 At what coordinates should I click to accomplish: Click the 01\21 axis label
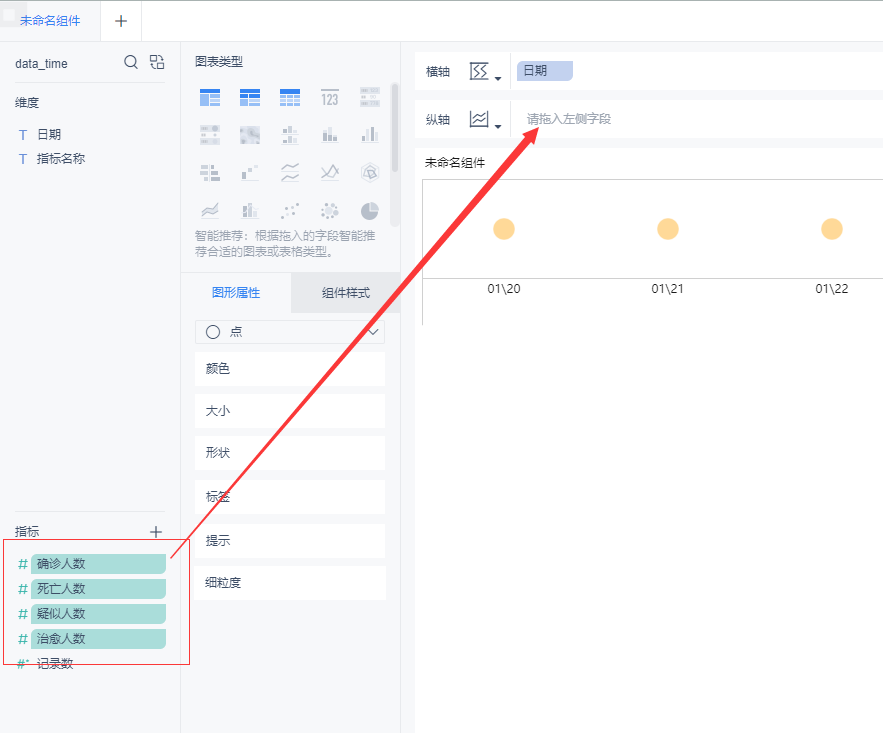click(x=667, y=289)
